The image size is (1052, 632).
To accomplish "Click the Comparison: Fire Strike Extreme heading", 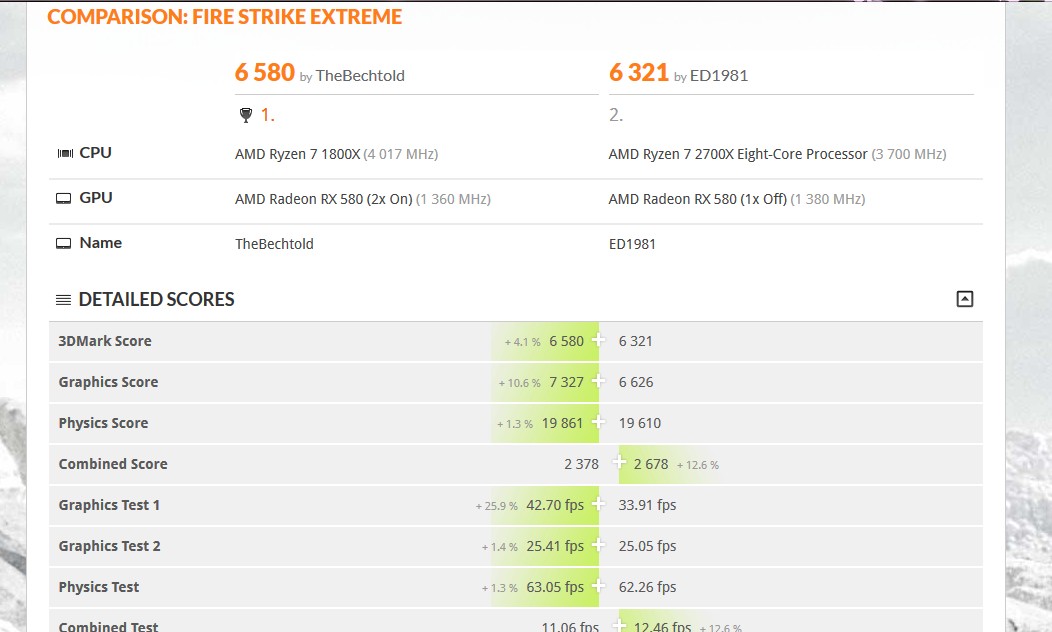I will click(x=224, y=17).
